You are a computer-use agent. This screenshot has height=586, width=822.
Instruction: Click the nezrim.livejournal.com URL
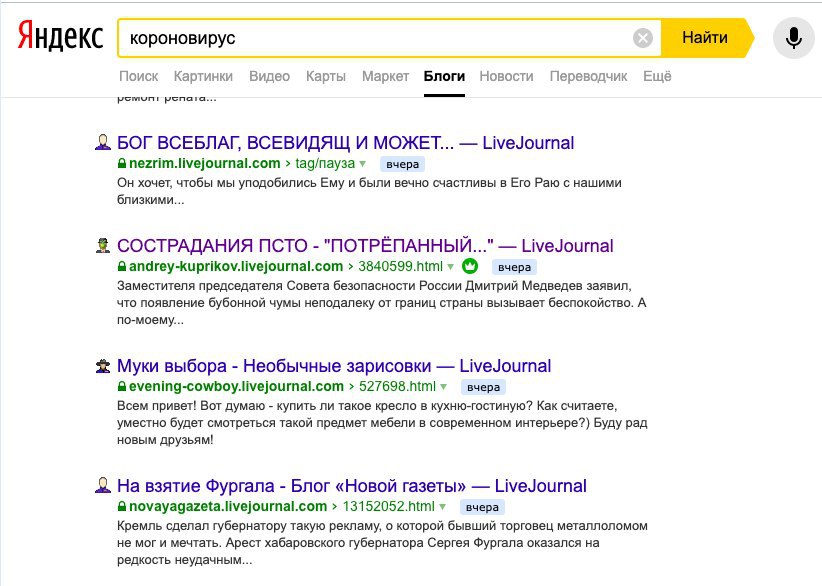[x=204, y=163]
